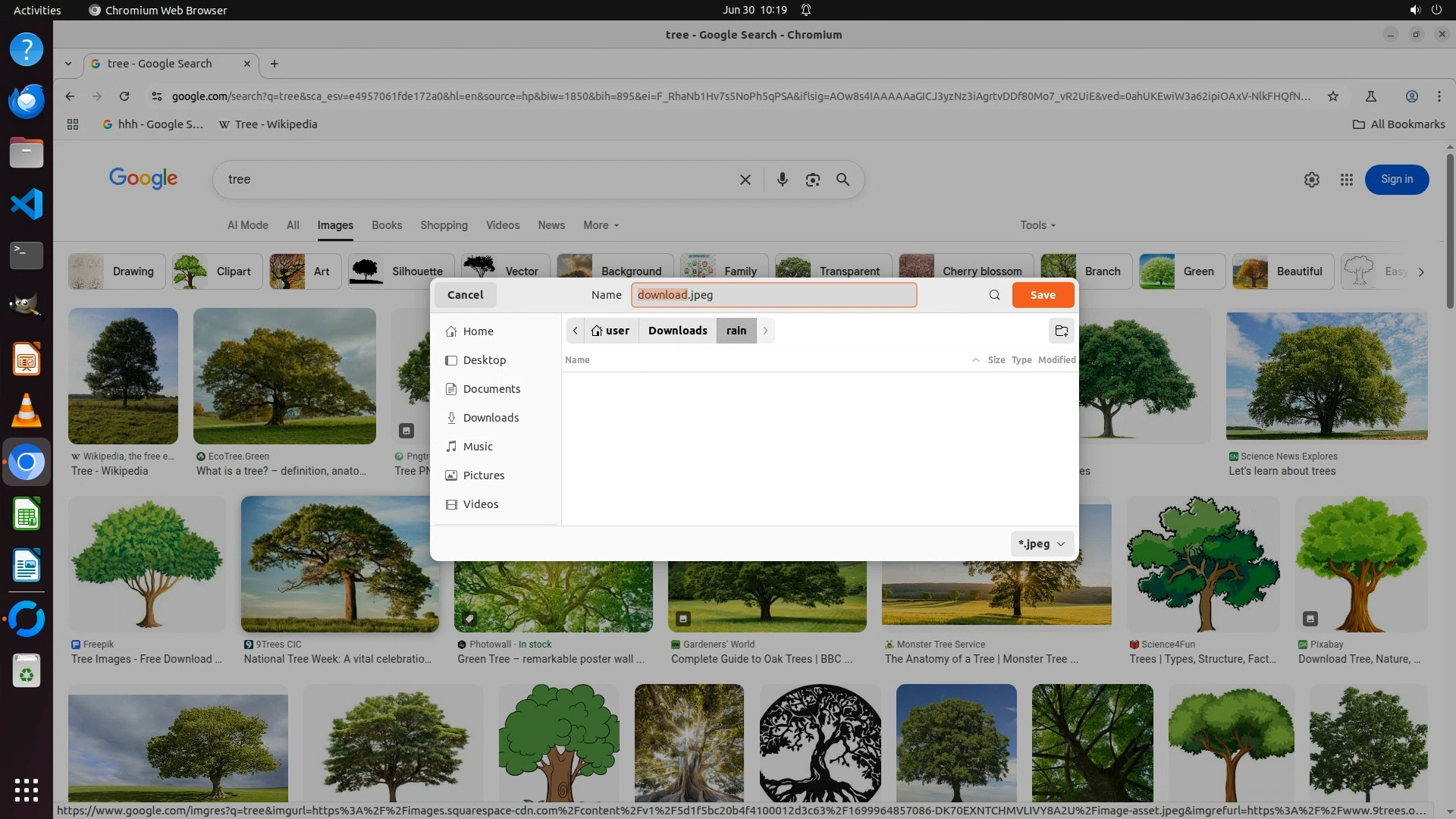
Task: Open the Tools dropdown
Action: point(1037,225)
